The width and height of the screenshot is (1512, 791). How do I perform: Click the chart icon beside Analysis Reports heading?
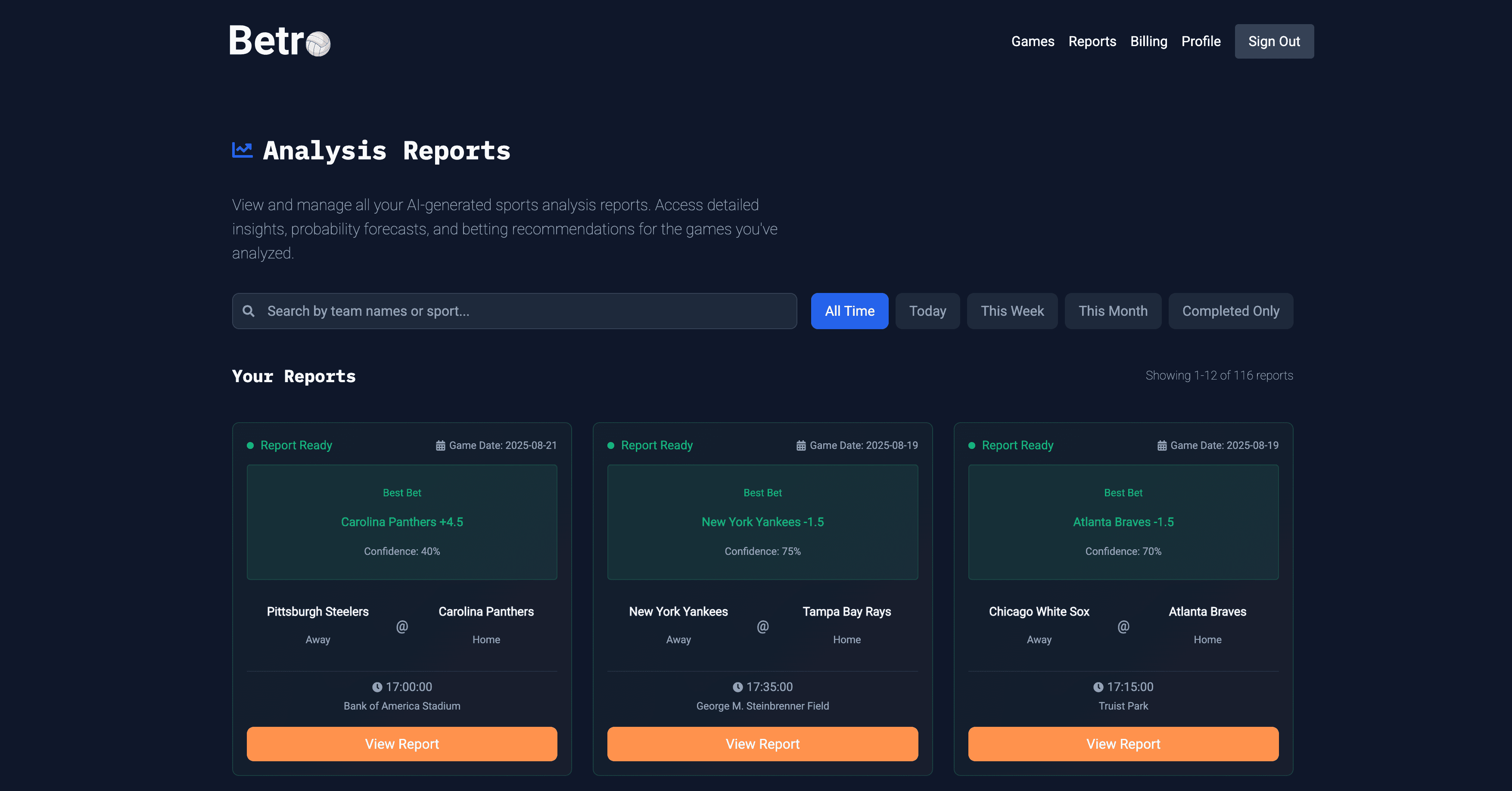[243, 150]
